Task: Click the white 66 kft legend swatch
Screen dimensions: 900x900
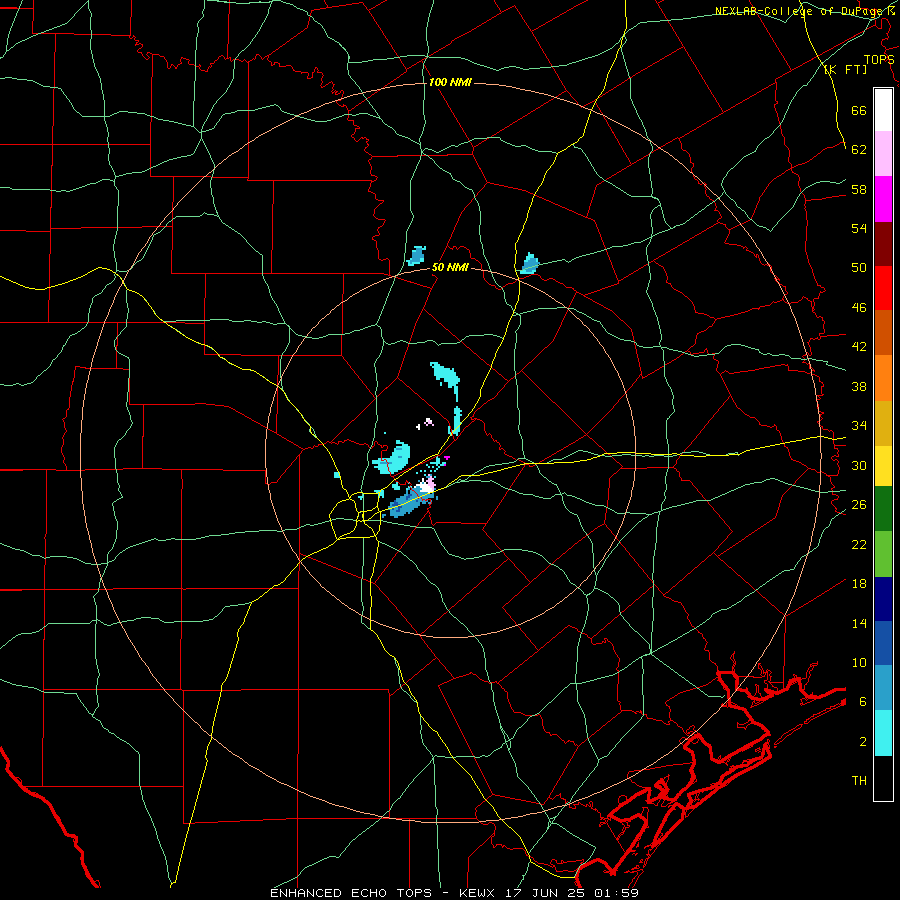Action: (x=883, y=110)
